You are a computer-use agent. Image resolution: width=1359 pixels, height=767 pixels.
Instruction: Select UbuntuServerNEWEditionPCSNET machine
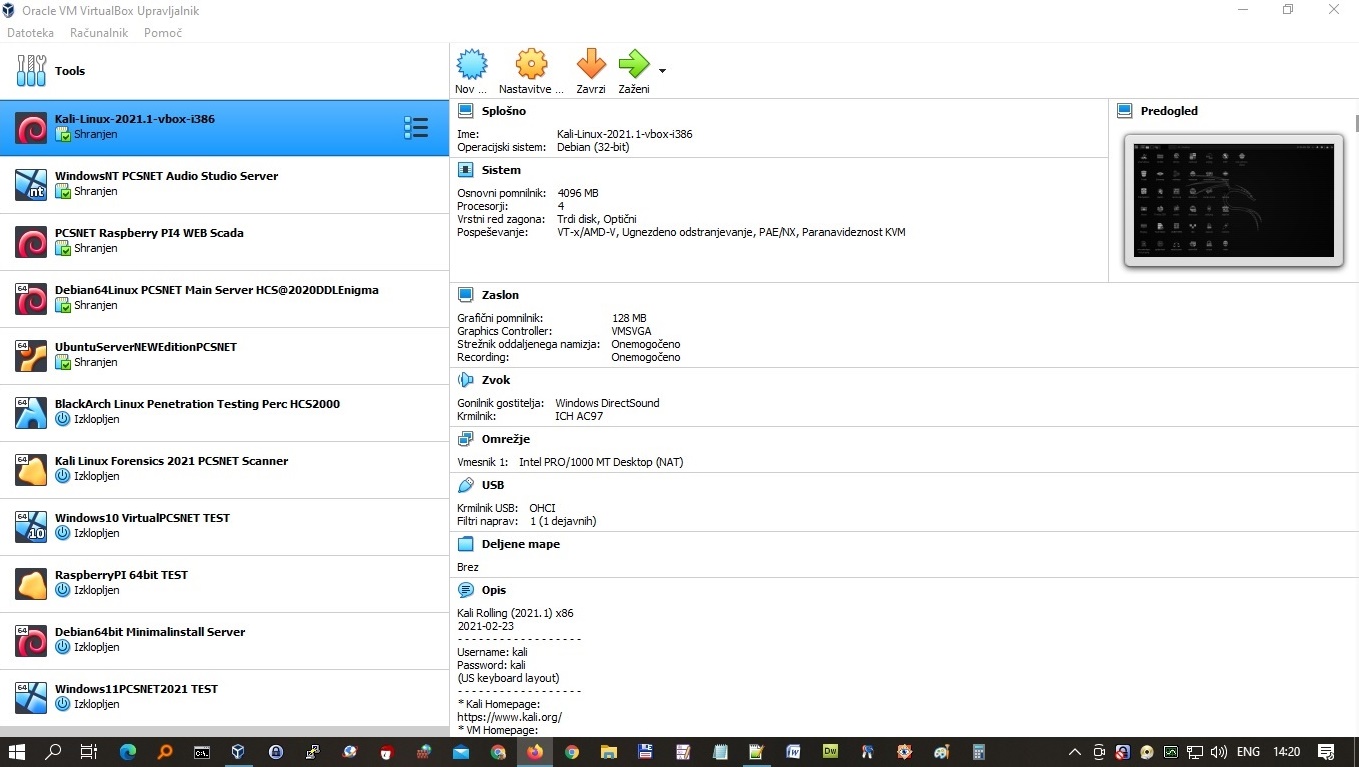tap(224, 356)
